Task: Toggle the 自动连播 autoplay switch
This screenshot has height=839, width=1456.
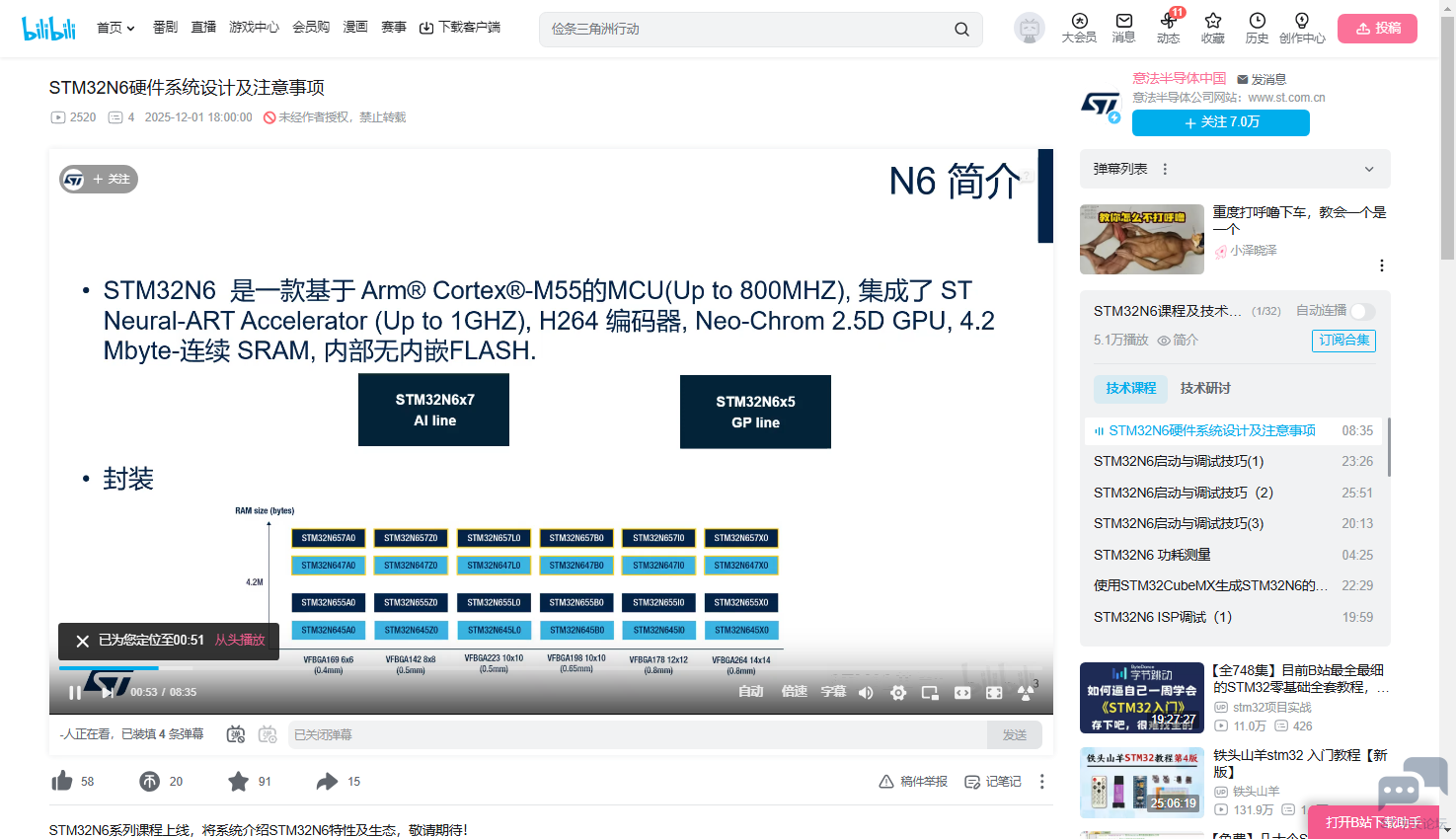Action: point(1362,311)
